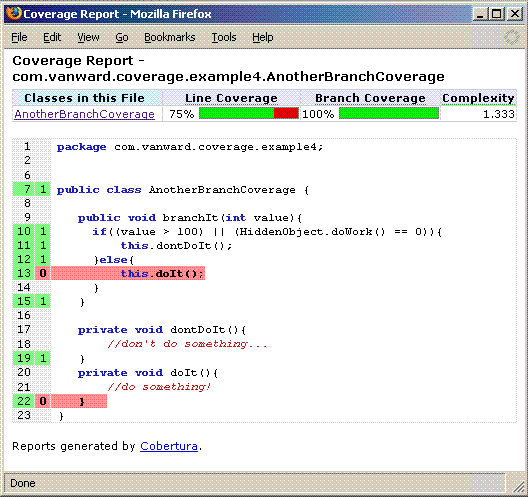
Task: Click the Complexity column header
Action: pyautogui.click(x=478, y=98)
